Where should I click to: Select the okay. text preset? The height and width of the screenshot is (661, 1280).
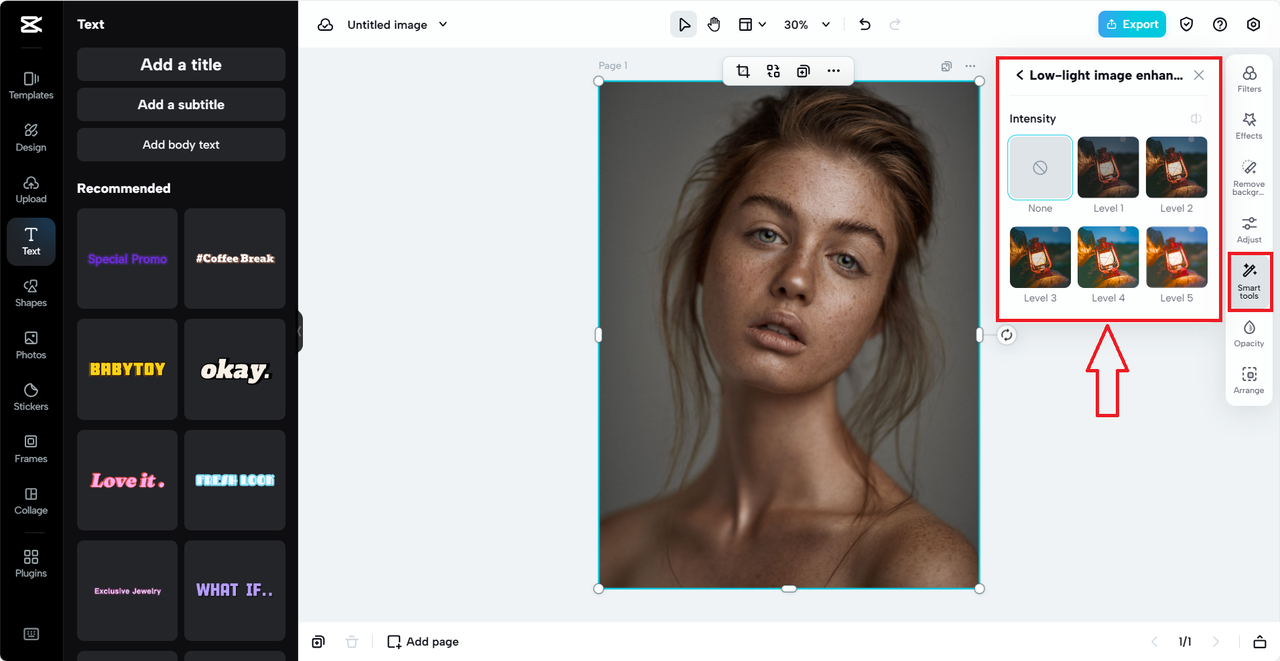(x=235, y=369)
